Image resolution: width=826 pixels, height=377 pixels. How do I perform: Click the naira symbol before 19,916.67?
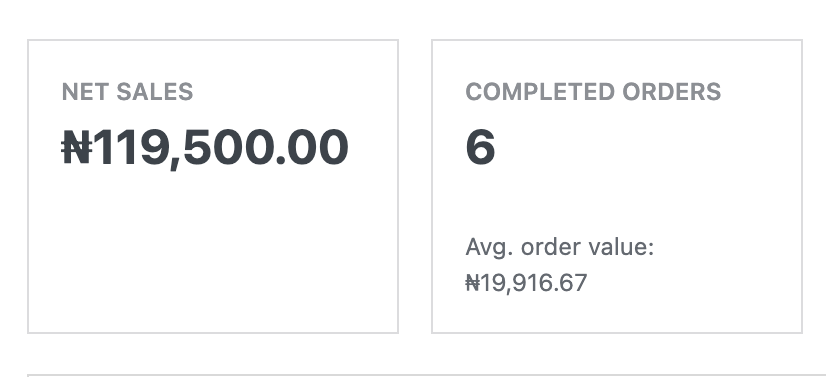[473, 283]
